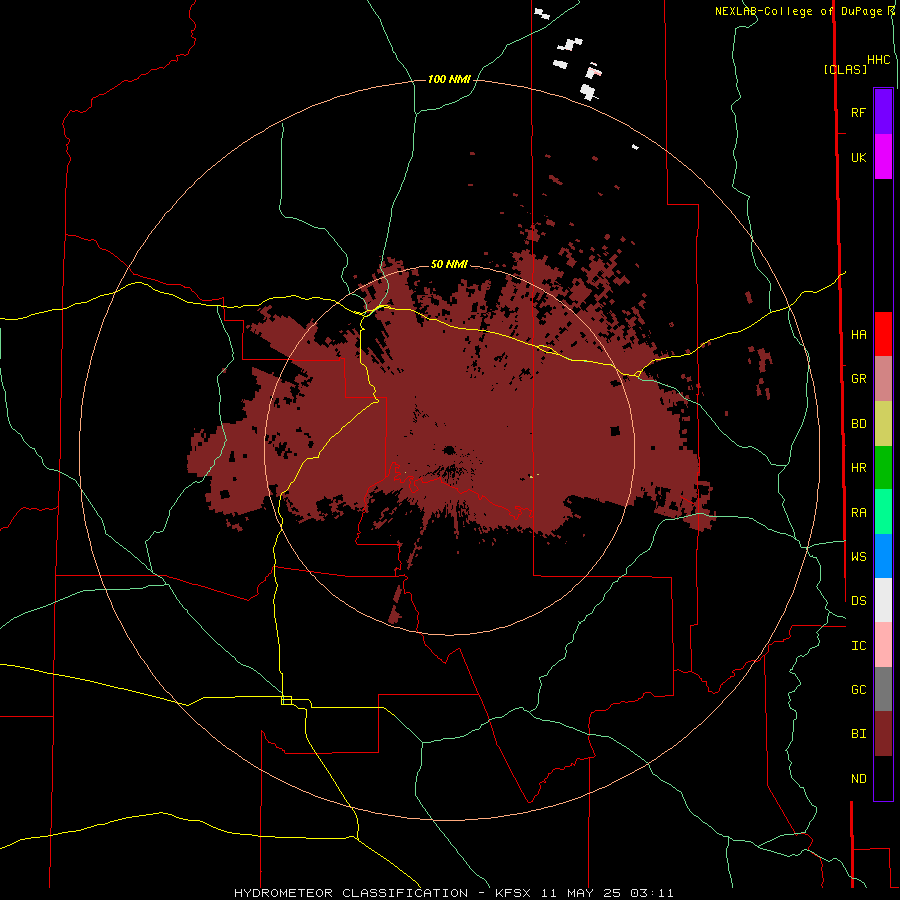900x900 pixels.
Task: Select the GR pink legend swatch
Action: pyautogui.click(x=883, y=379)
